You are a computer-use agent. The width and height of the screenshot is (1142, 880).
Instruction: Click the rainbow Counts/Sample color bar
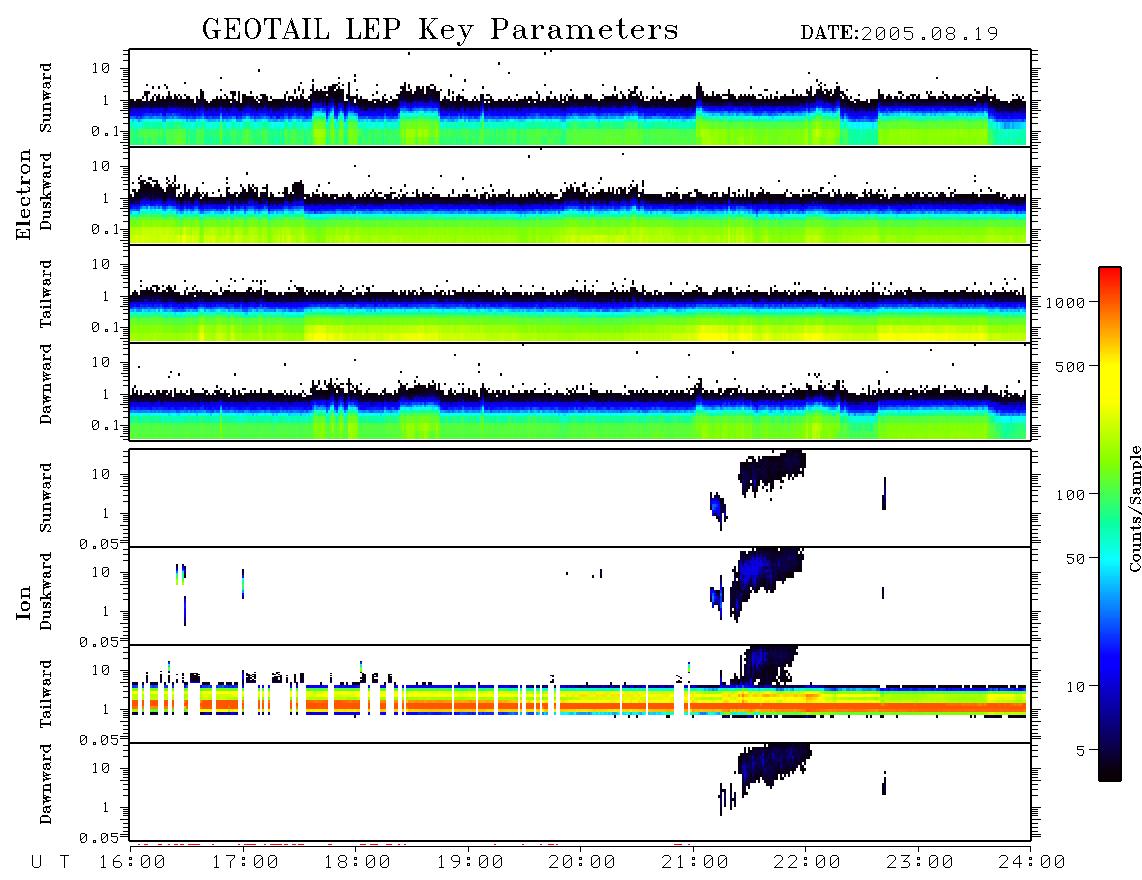[x=1109, y=524]
